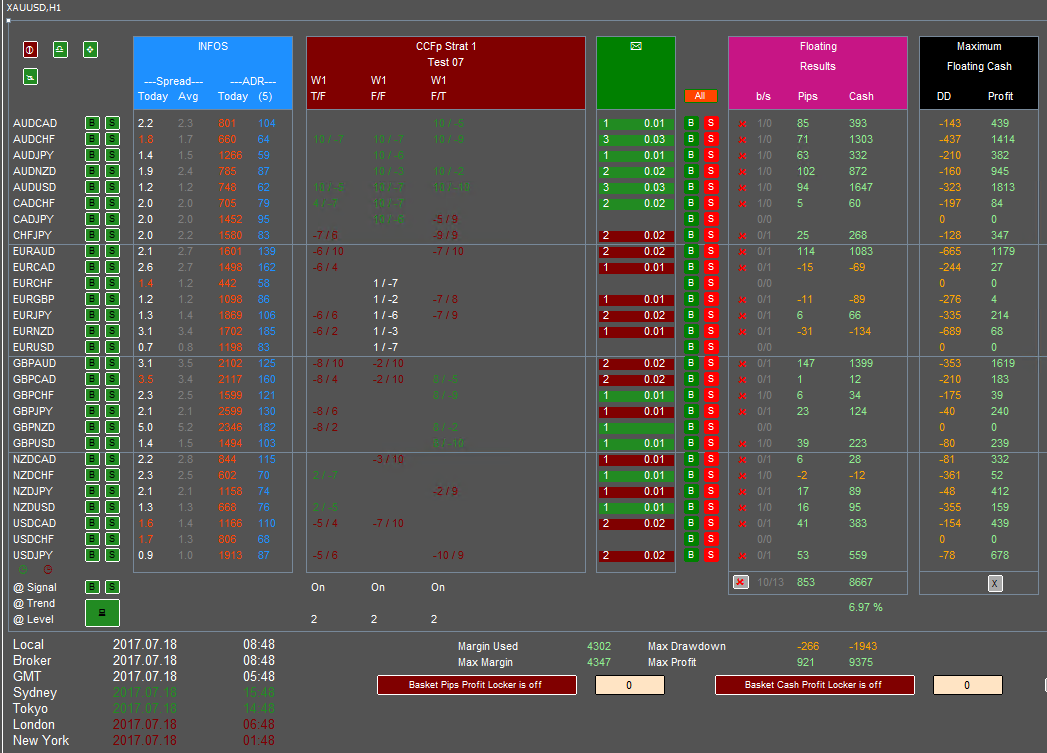This screenshot has width=1047, height=753.
Task: Click green B beside the EURUSD symbol name
Action: click(x=92, y=347)
